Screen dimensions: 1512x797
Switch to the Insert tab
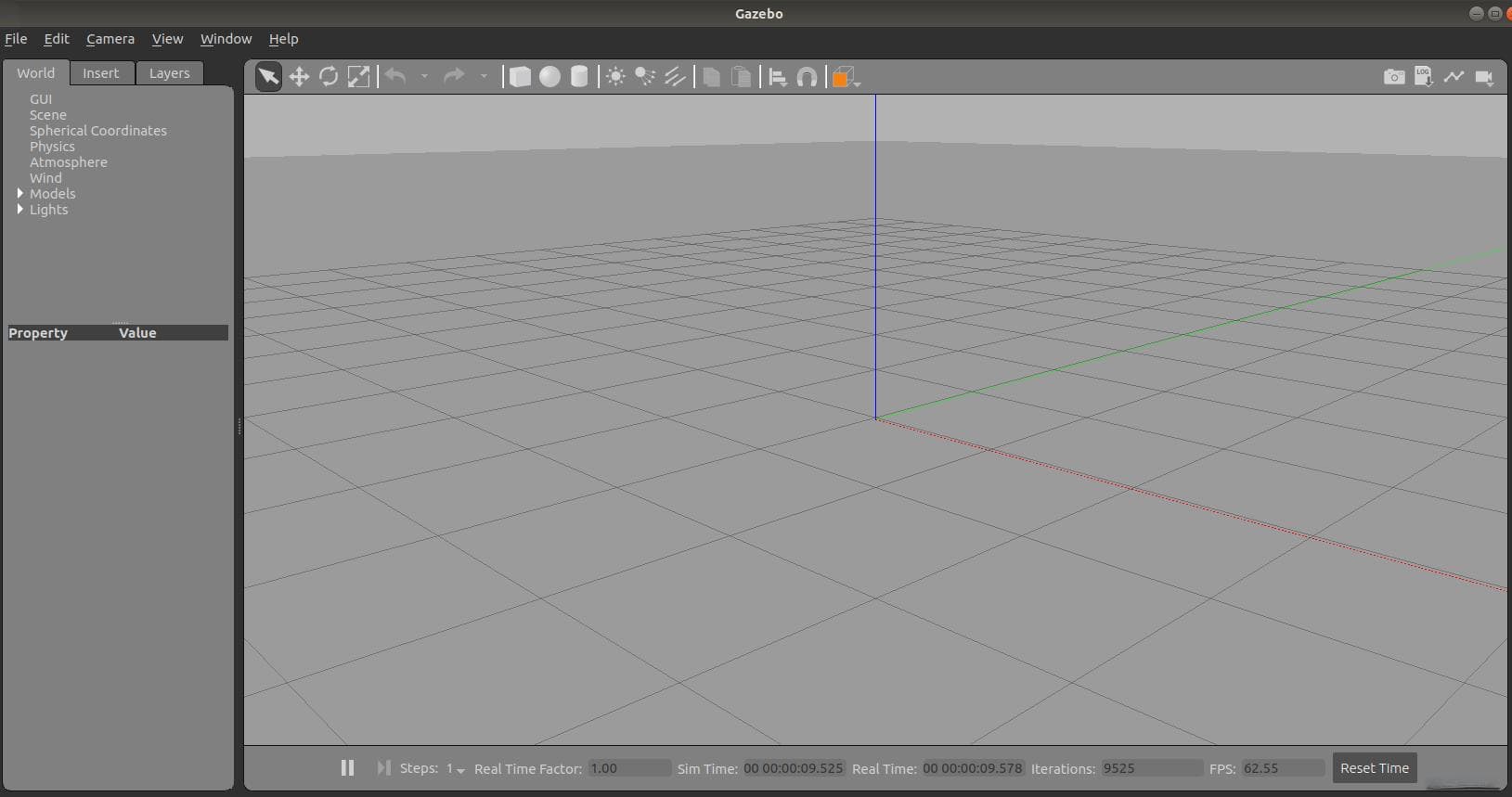pyautogui.click(x=100, y=73)
